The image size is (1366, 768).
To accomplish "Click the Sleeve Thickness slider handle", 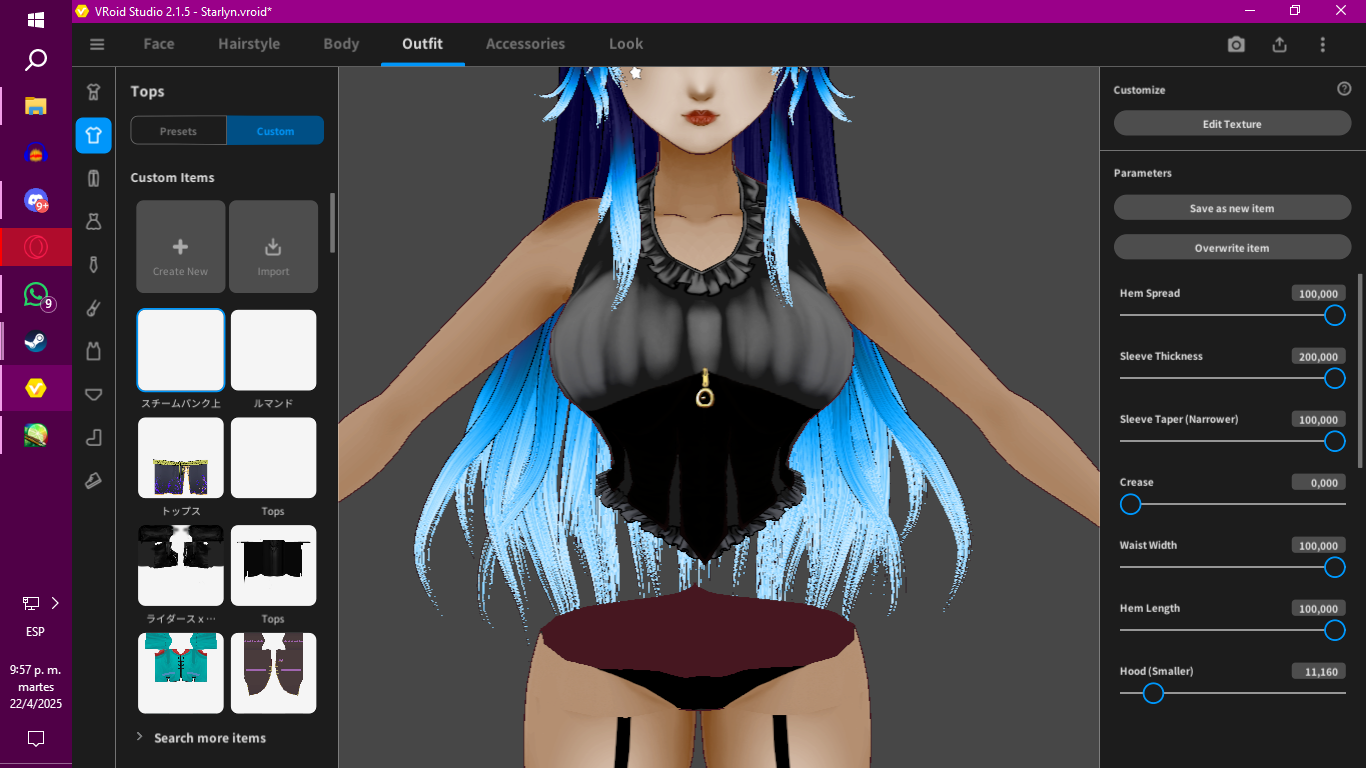I will pyautogui.click(x=1334, y=378).
